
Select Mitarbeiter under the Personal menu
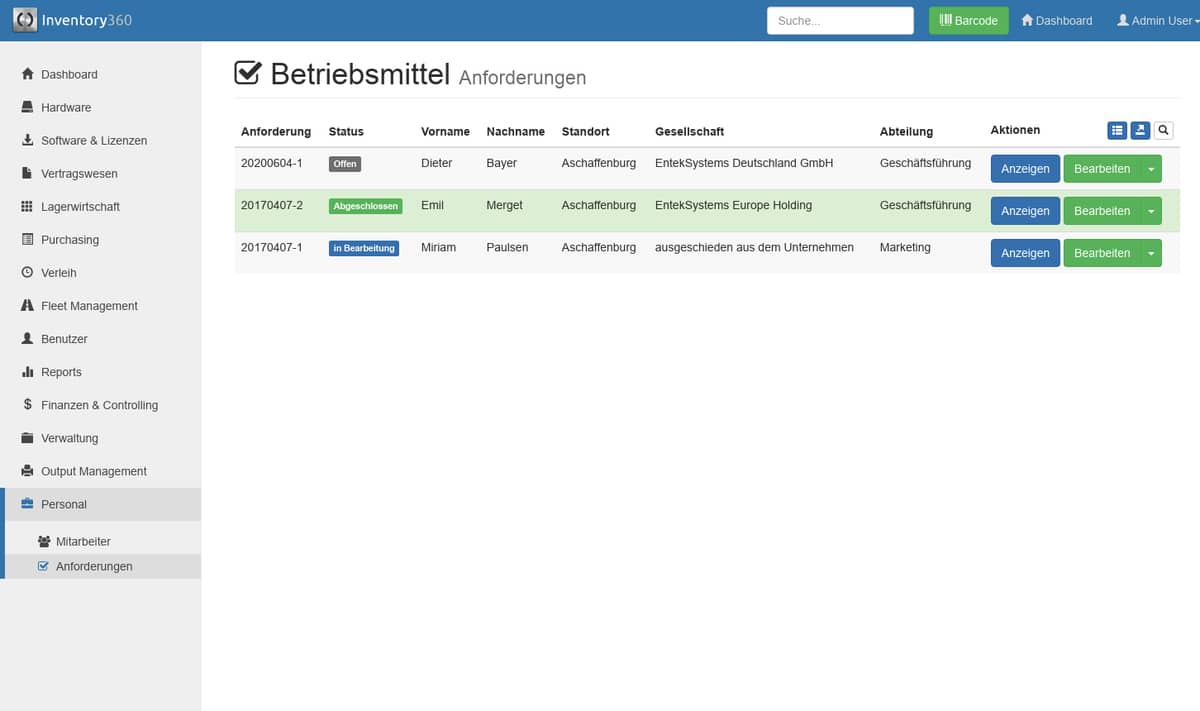[x=83, y=541]
